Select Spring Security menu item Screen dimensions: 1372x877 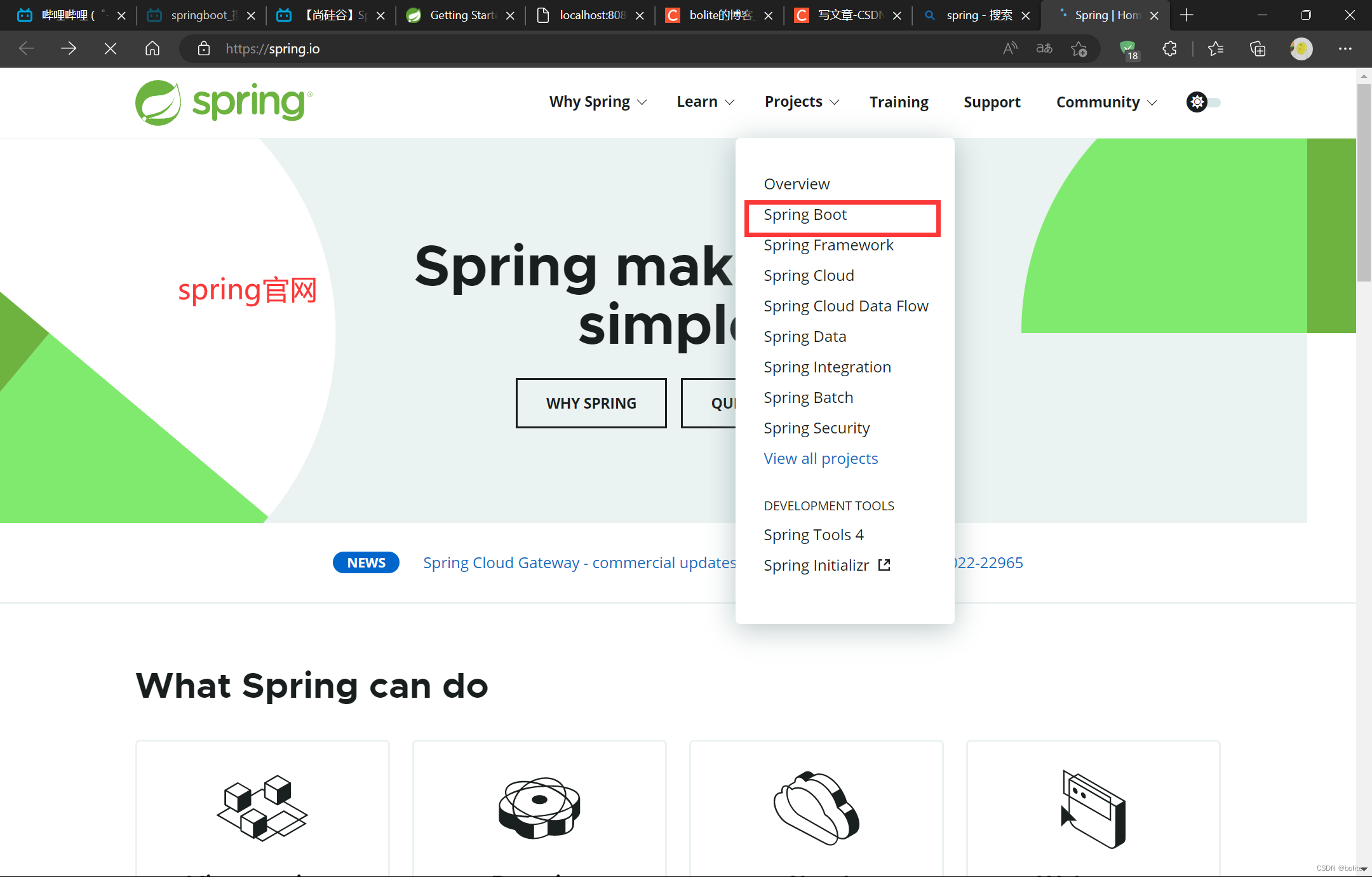click(817, 427)
